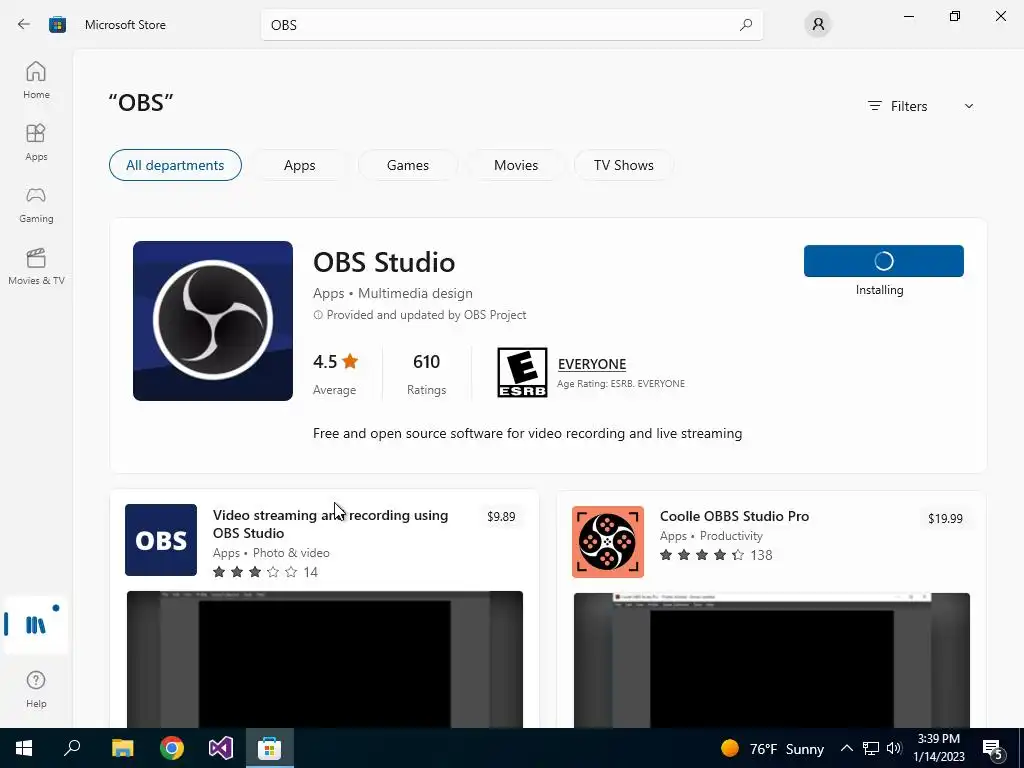Viewport: 1024px width, 768px height.
Task: Open the notification center icon
Action: click(993, 748)
